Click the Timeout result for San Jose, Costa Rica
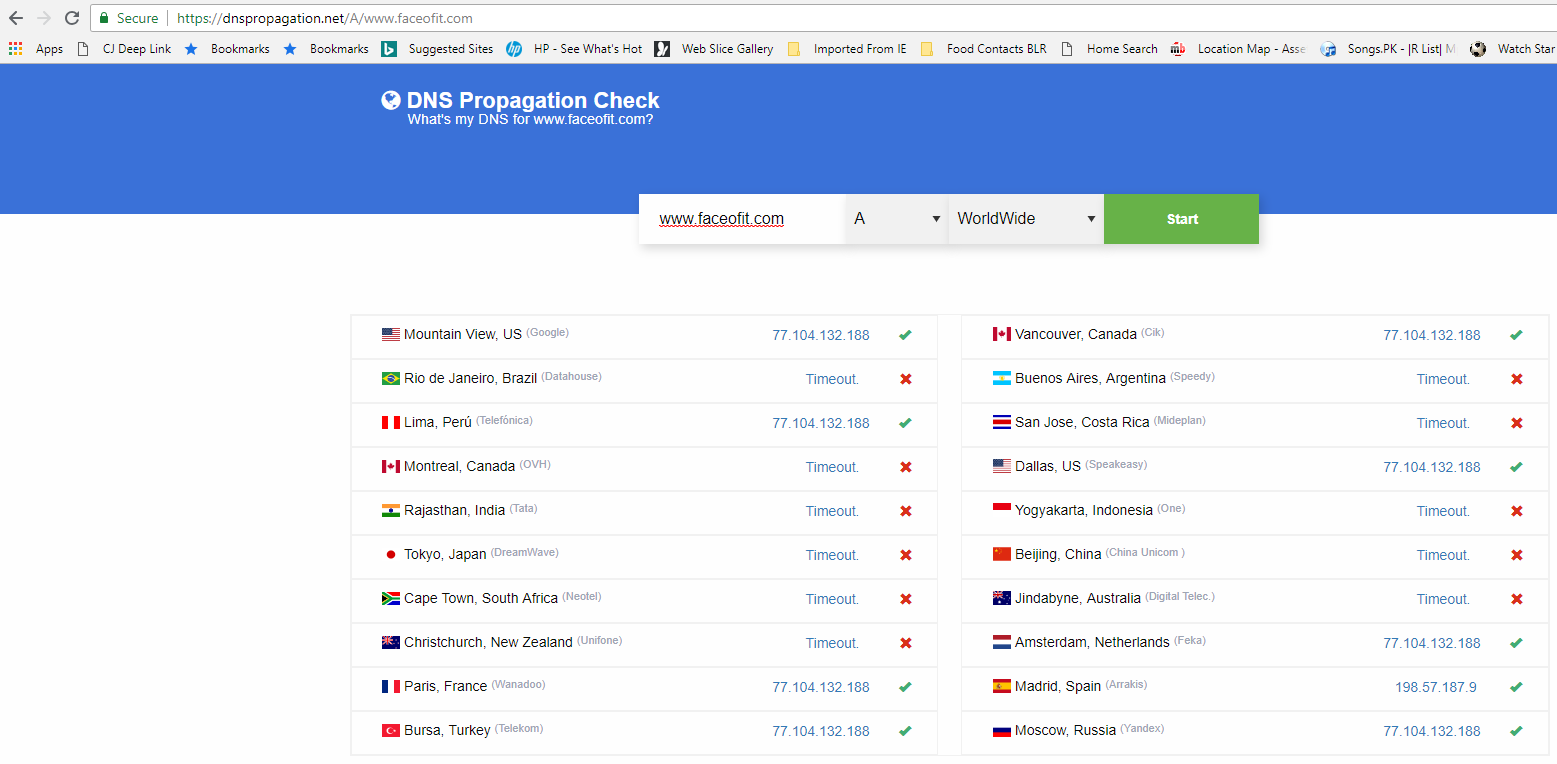 [x=1443, y=423]
